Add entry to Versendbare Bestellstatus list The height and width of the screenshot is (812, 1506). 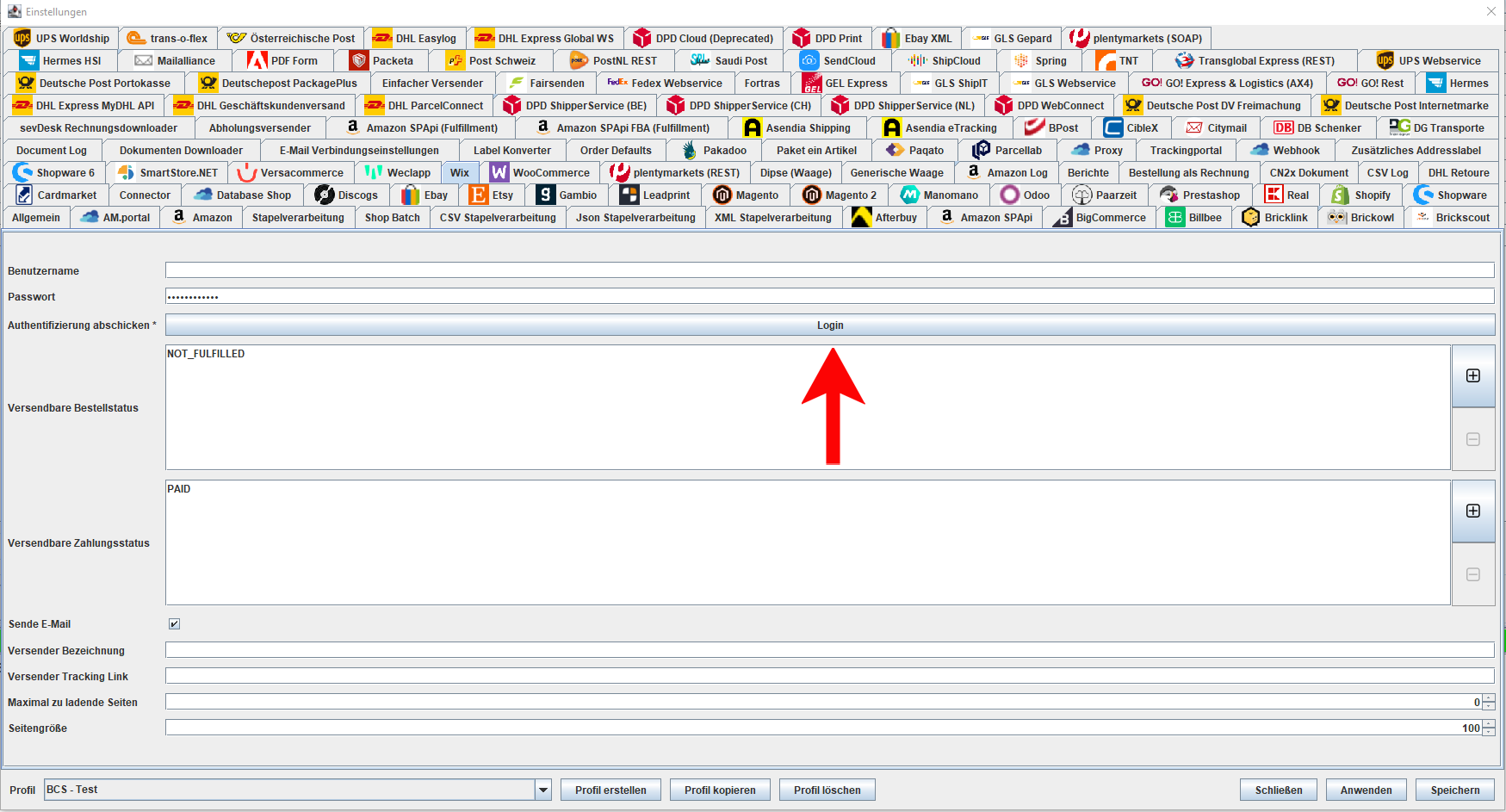(1473, 375)
